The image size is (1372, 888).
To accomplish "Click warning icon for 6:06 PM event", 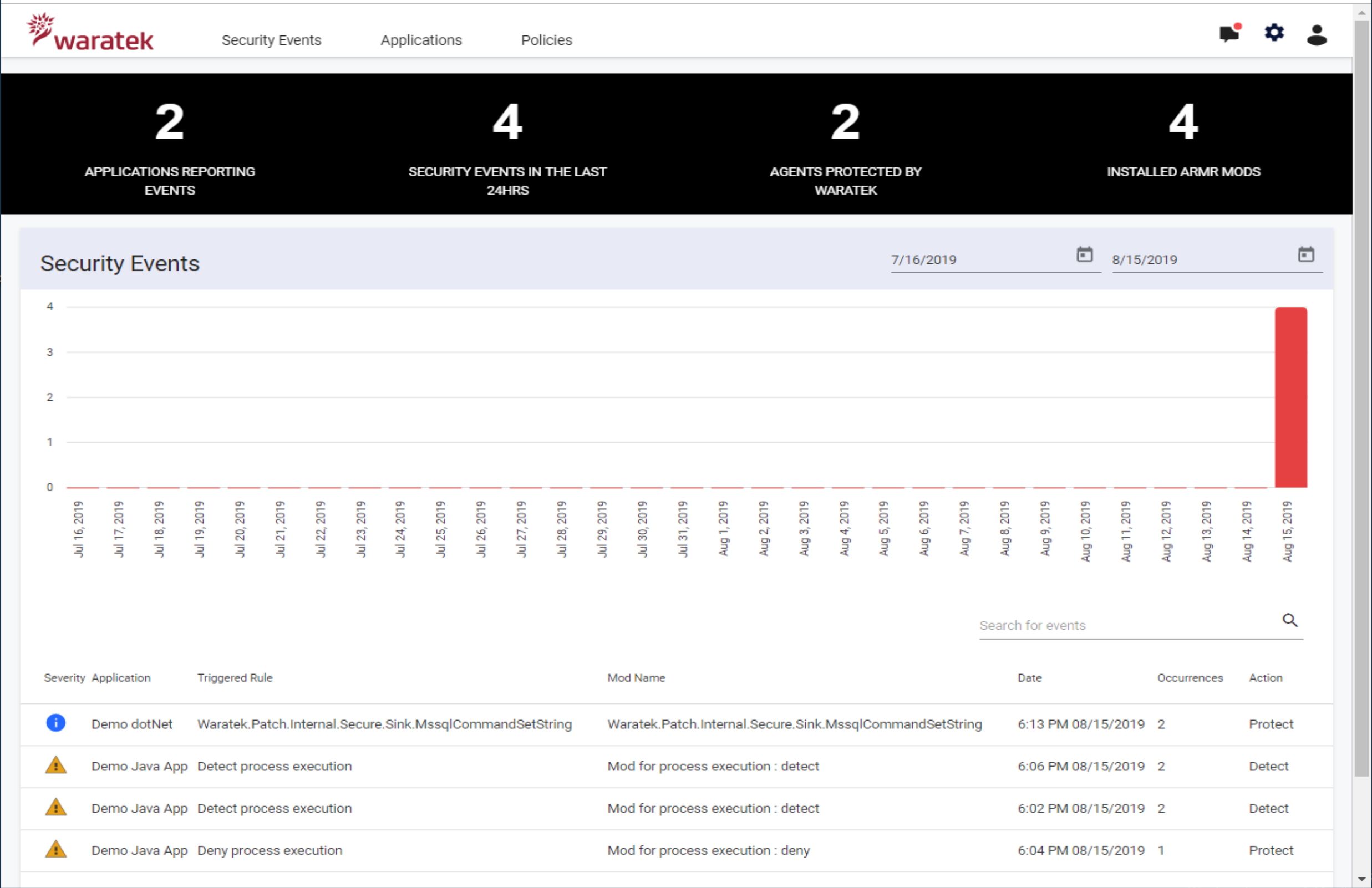I will point(56,766).
